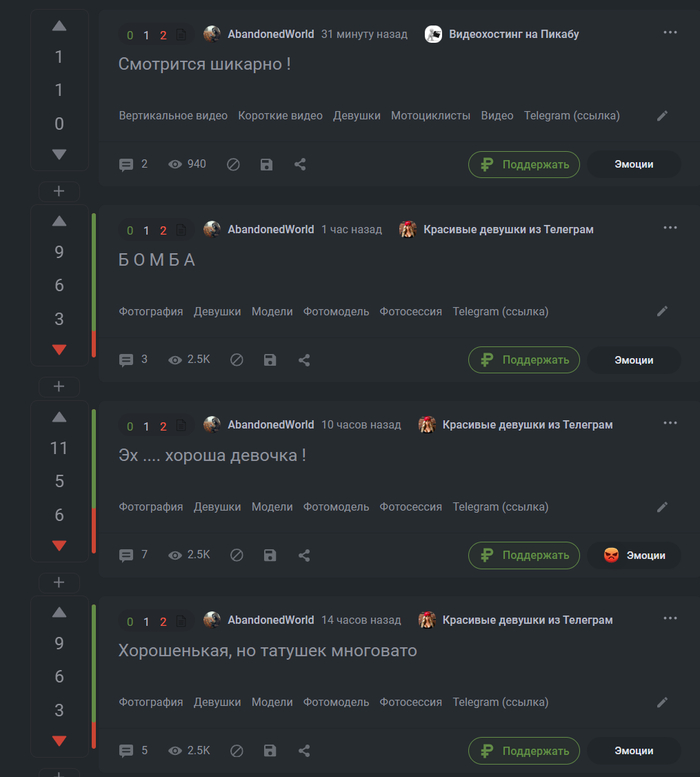Viewport: 700px width, 777px height.
Task: Click the rating bar beside 'Б О М Б А' post
Action: click(94, 285)
